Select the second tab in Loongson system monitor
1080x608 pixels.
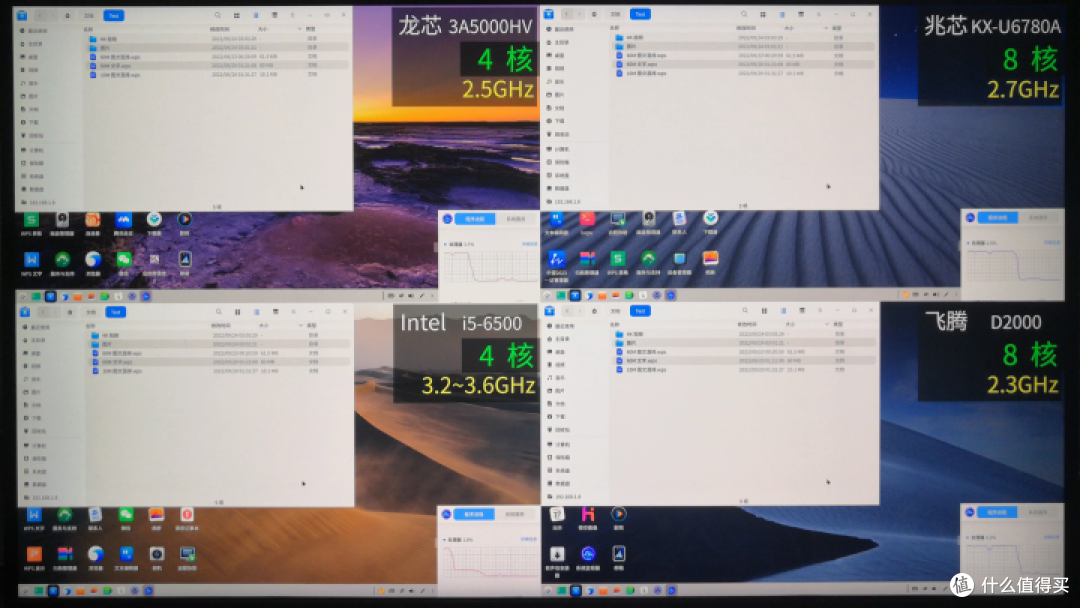515,219
